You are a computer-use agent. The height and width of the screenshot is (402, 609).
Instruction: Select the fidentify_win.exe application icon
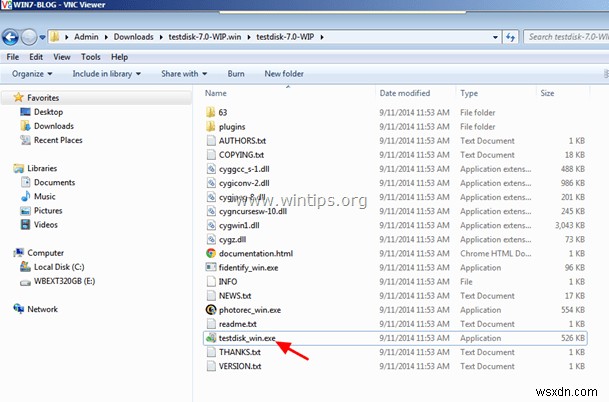tap(211, 267)
